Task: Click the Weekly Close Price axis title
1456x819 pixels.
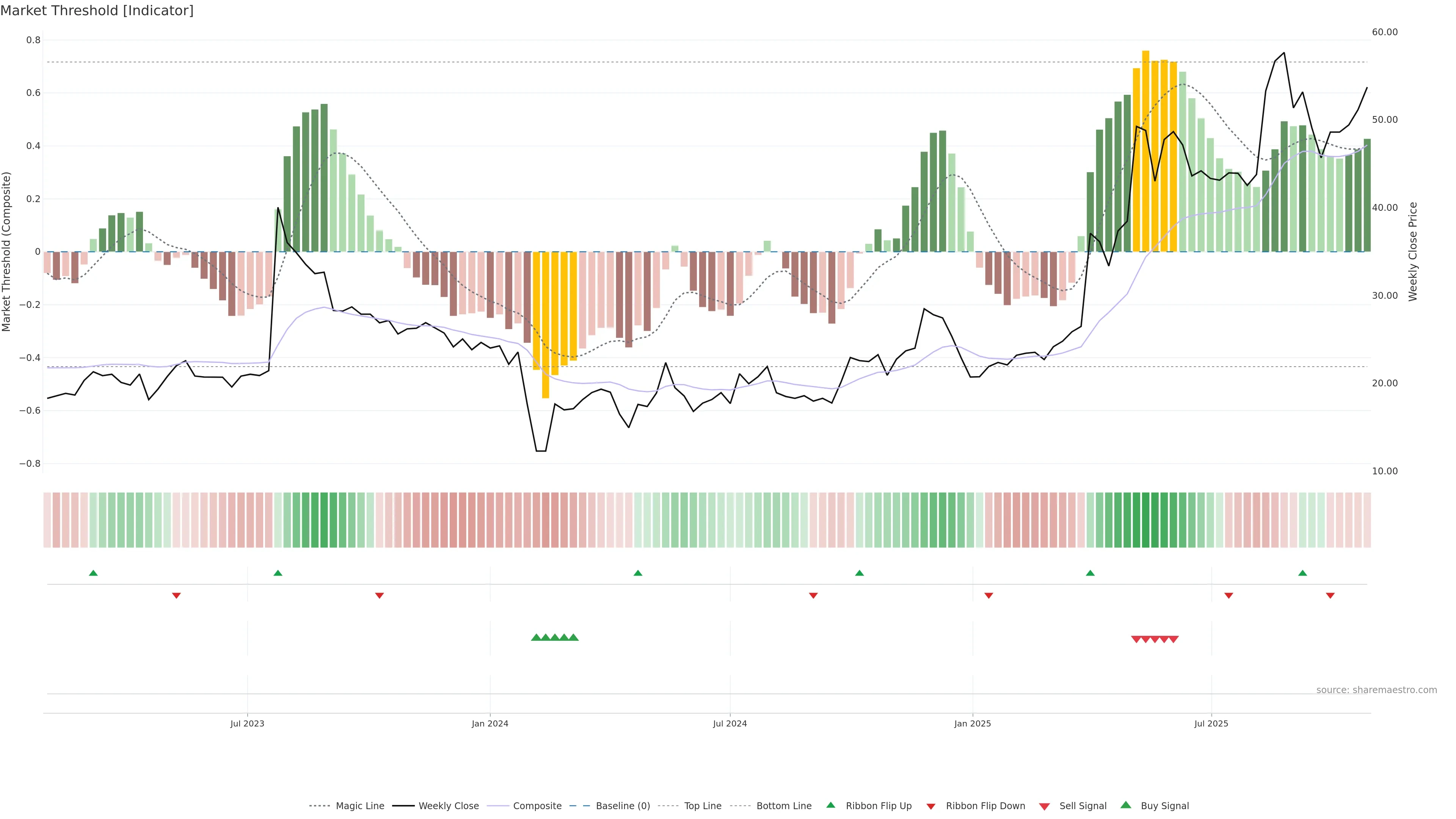Action: tap(1413, 251)
